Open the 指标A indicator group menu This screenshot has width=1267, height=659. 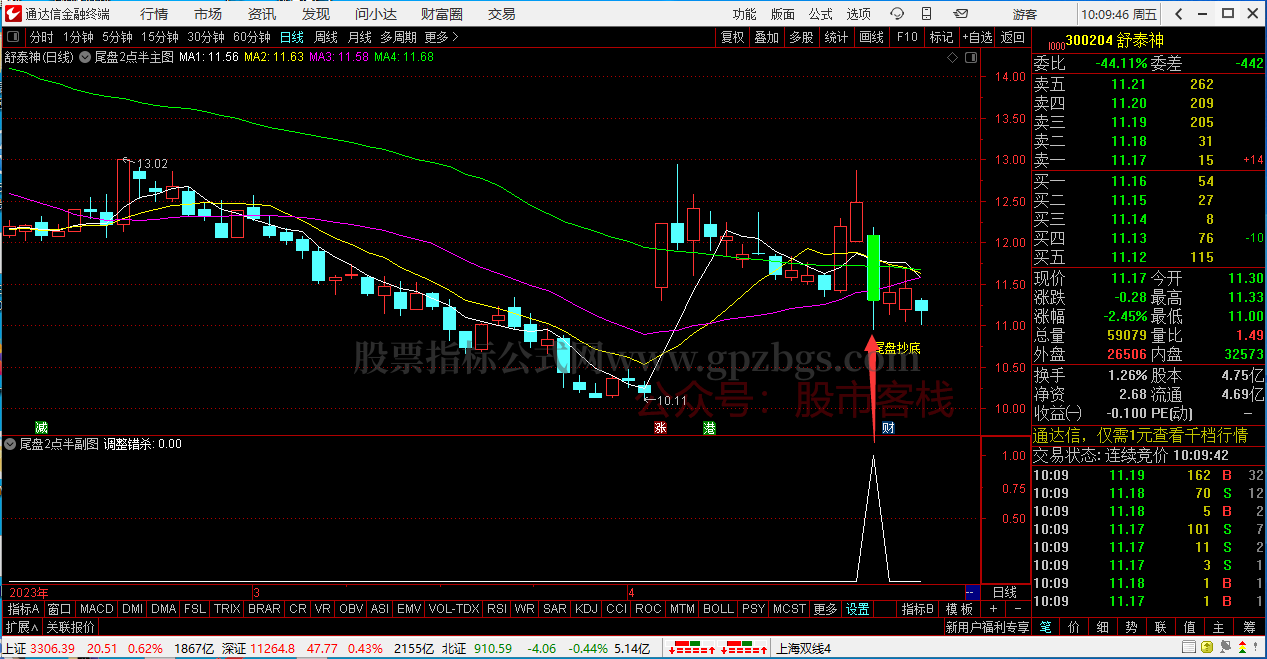point(23,609)
